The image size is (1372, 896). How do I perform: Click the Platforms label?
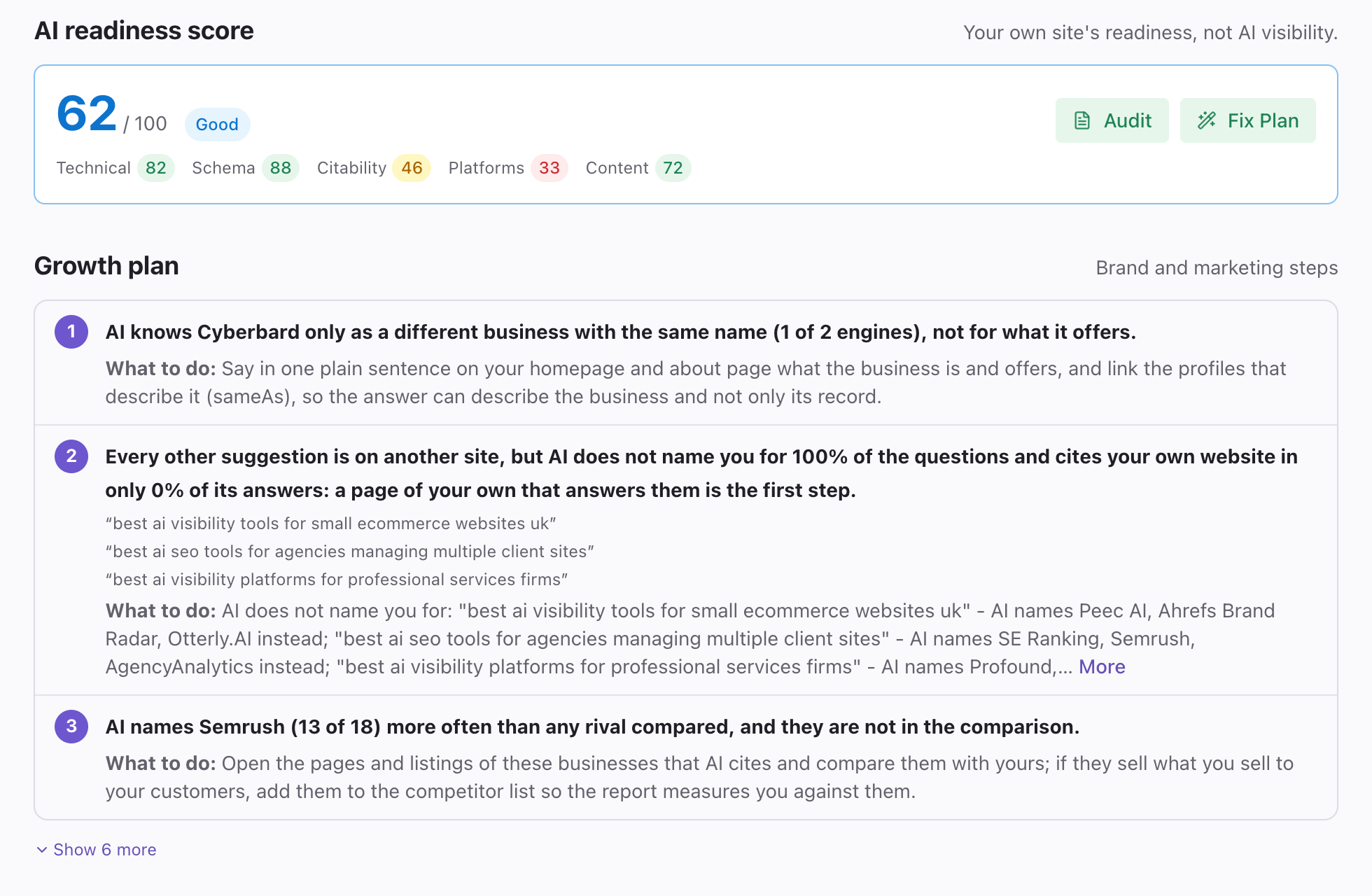486,168
